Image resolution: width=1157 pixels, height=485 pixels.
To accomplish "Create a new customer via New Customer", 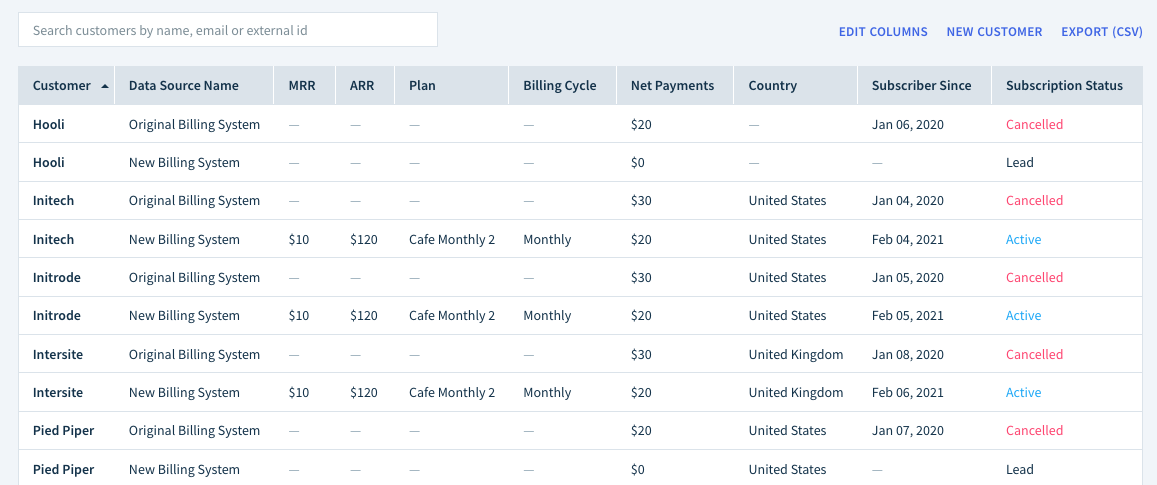I will [994, 32].
